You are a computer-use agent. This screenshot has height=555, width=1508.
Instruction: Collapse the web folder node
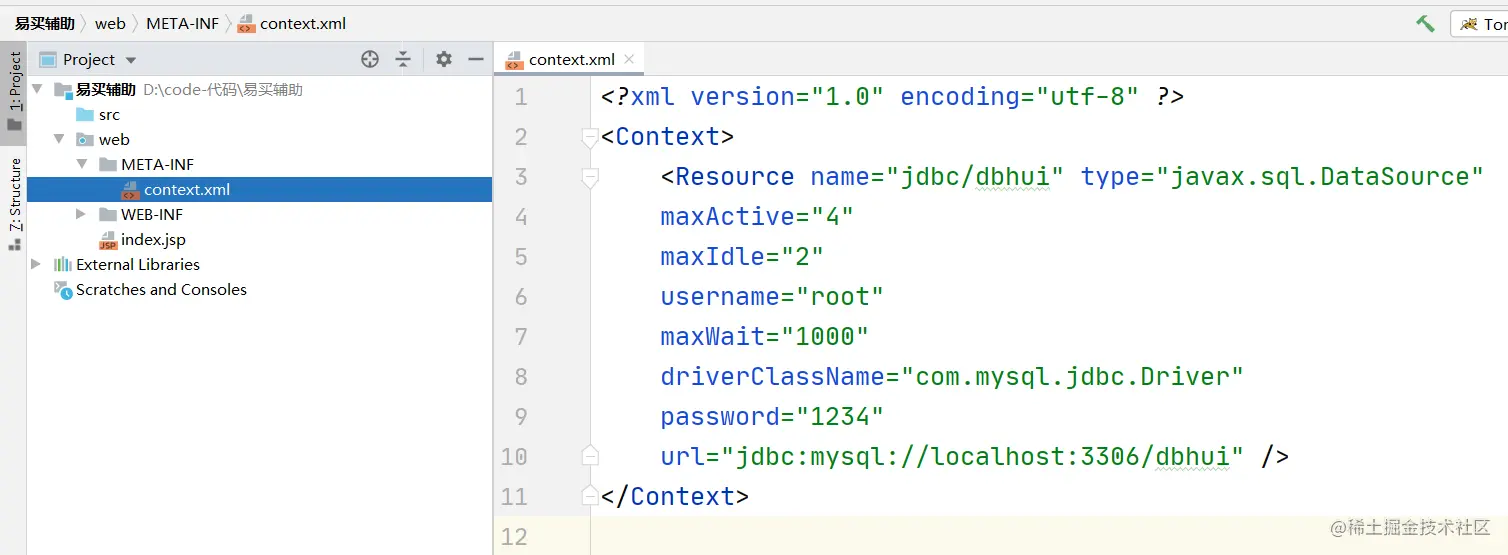(60, 139)
